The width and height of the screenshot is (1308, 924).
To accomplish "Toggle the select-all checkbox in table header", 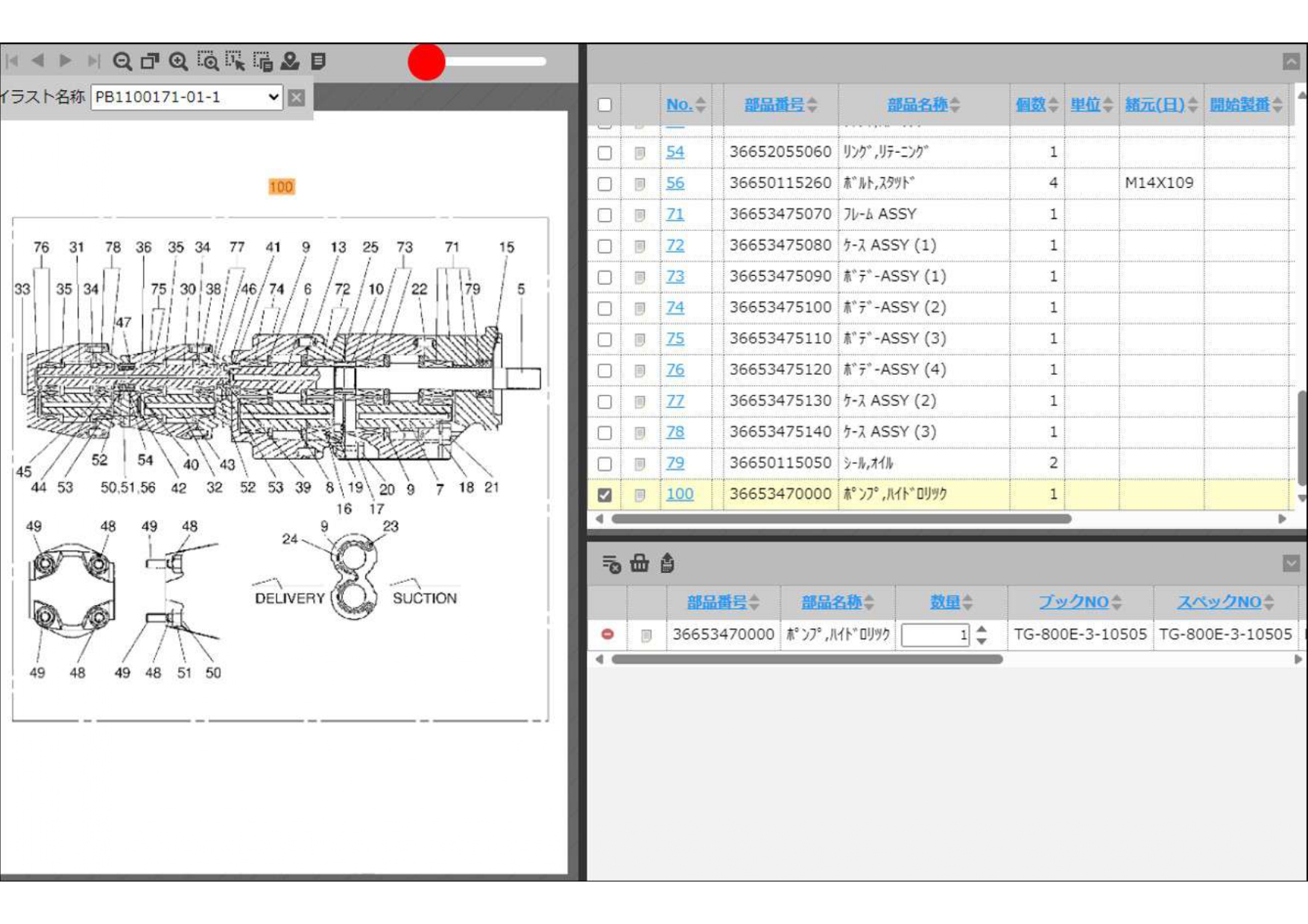I will [x=604, y=105].
